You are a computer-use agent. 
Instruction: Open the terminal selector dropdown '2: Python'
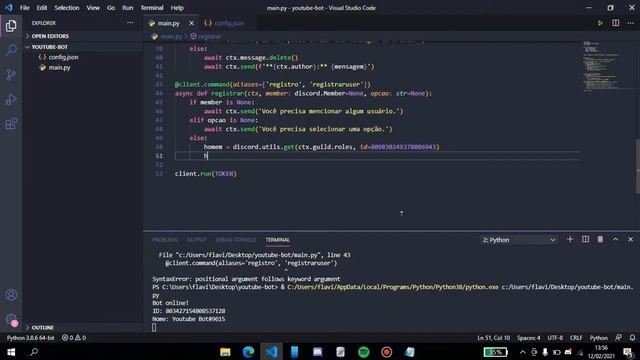[519, 240]
